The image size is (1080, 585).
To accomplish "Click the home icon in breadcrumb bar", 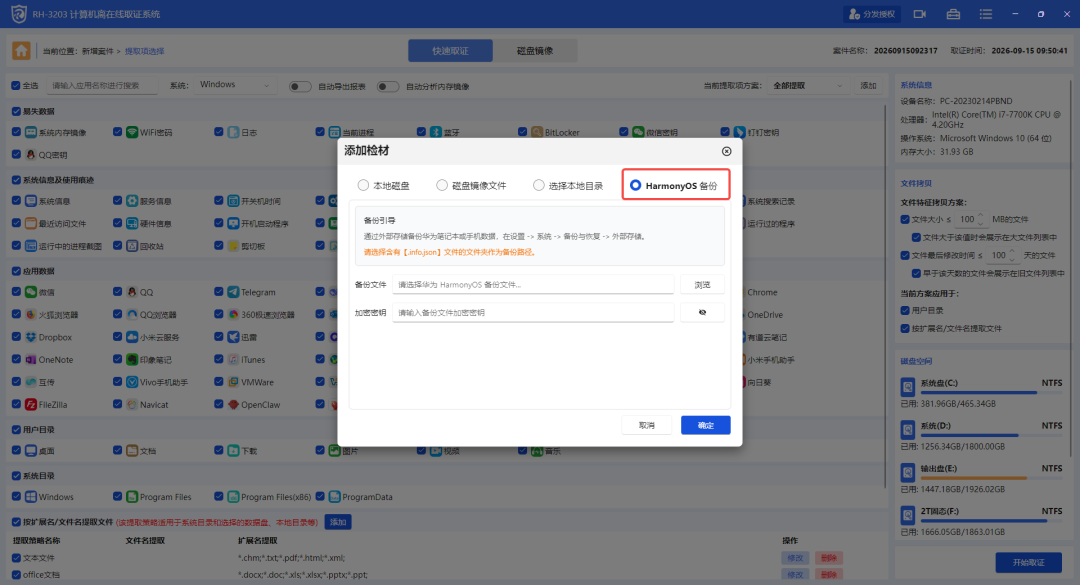I will [x=21, y=50].
